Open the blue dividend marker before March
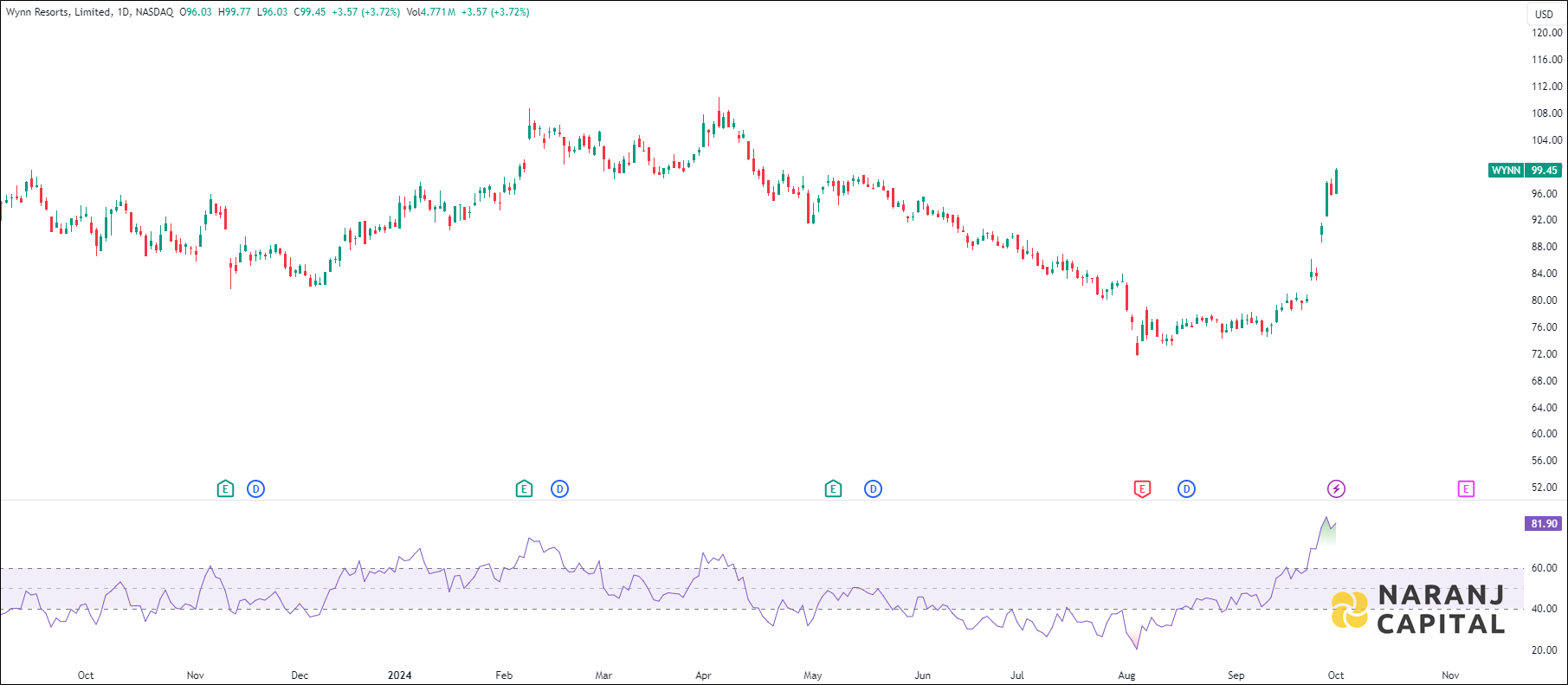 pyautogui.click(x=560, y=489)
